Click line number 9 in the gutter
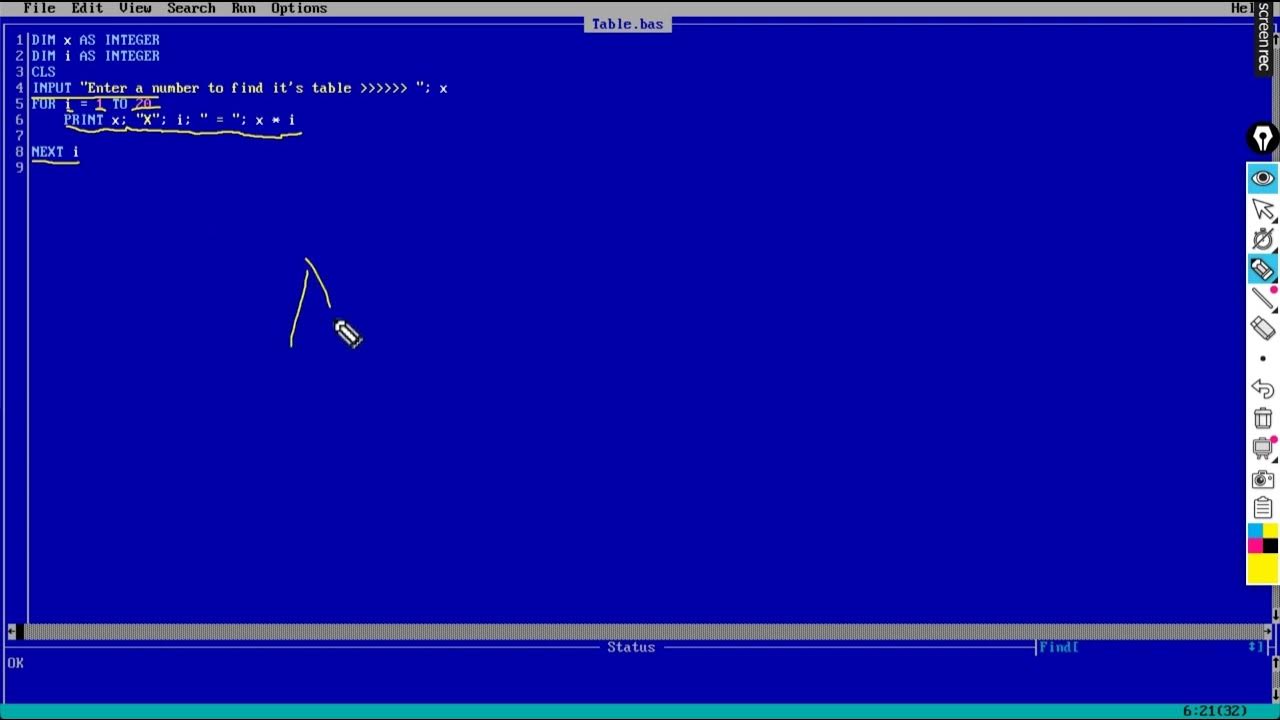The height and width of the screenshot is (720, 1280). [x=19, y=168]
